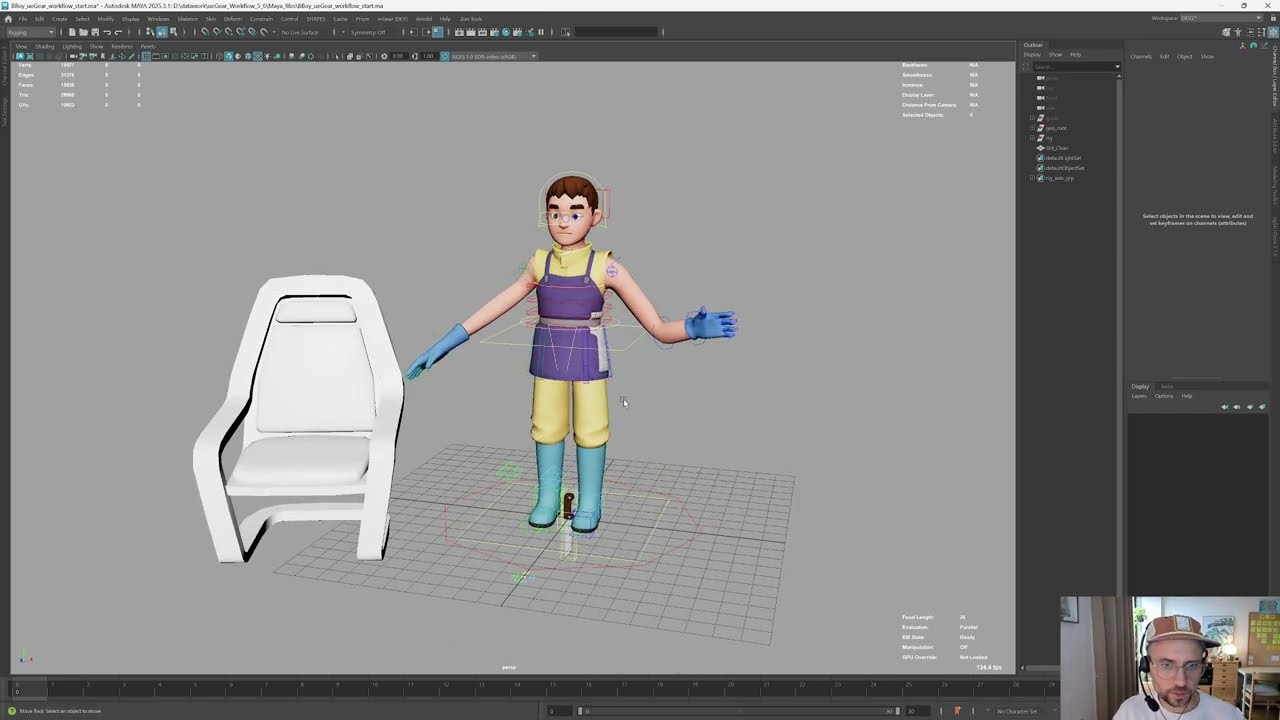1280x720 pixels.
Task: Click the pause icon in the top toolbar
Action: coord(541,32)
